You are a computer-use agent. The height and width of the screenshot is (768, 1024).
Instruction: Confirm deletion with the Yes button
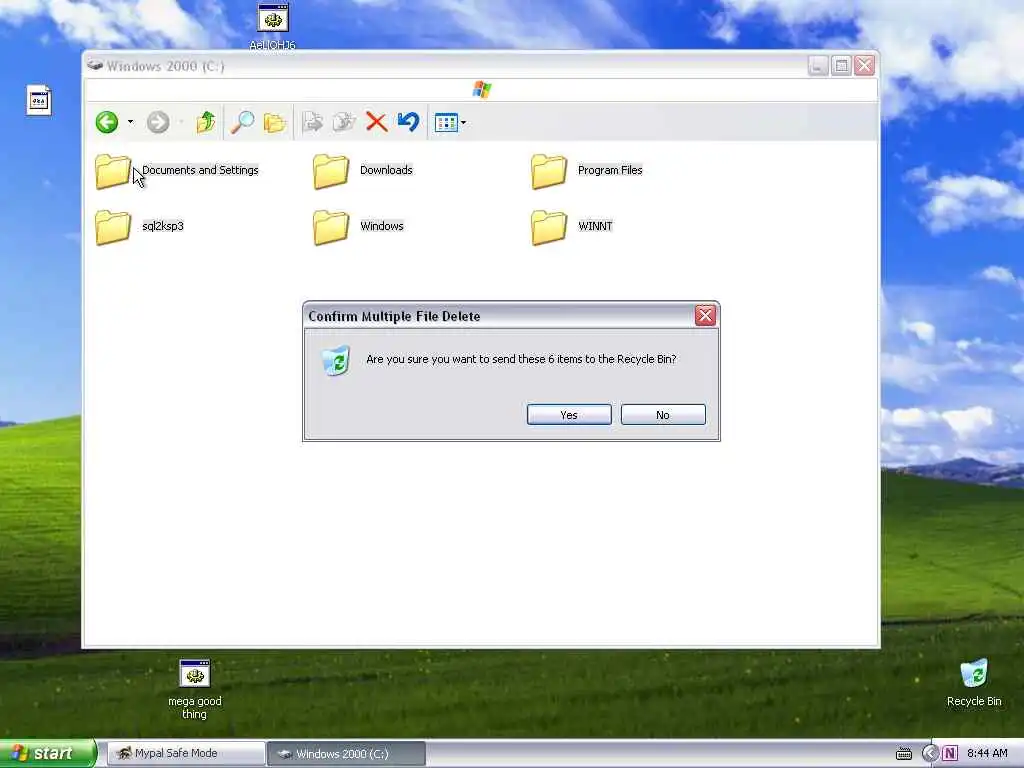click(569, 415)
